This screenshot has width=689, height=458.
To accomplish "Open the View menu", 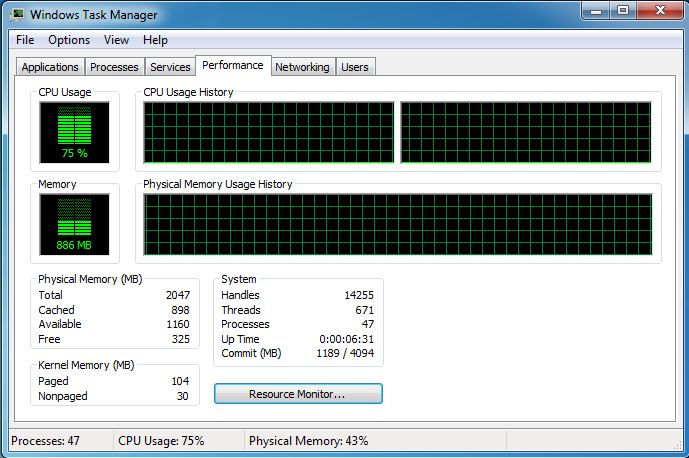I will 117,40.
